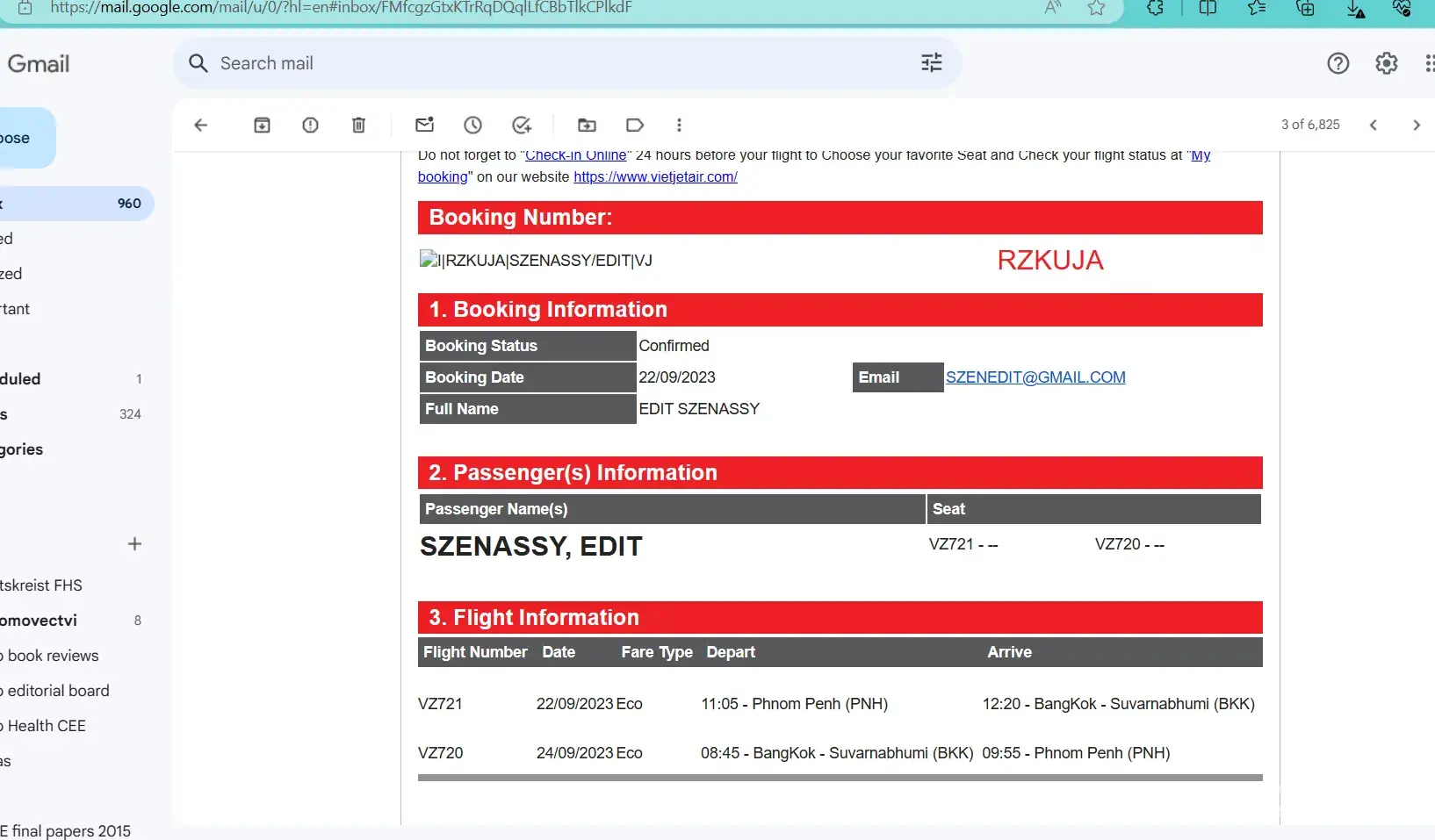Snooze this email with clock icon
Image resolution: width=1435 pixels, height=840 pixels.
473,125
